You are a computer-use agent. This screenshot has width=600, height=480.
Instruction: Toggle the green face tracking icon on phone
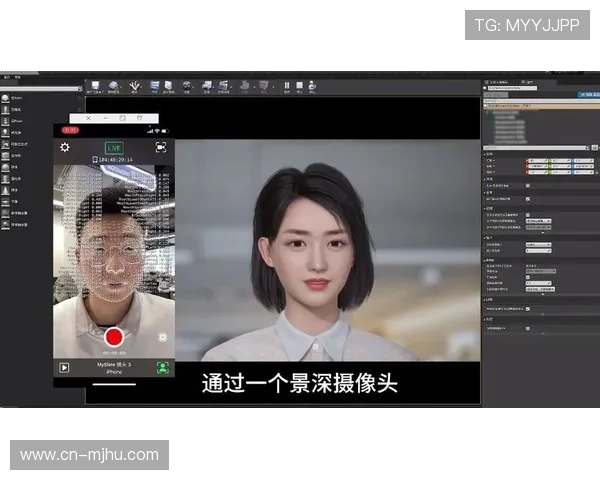coord(163,368)
